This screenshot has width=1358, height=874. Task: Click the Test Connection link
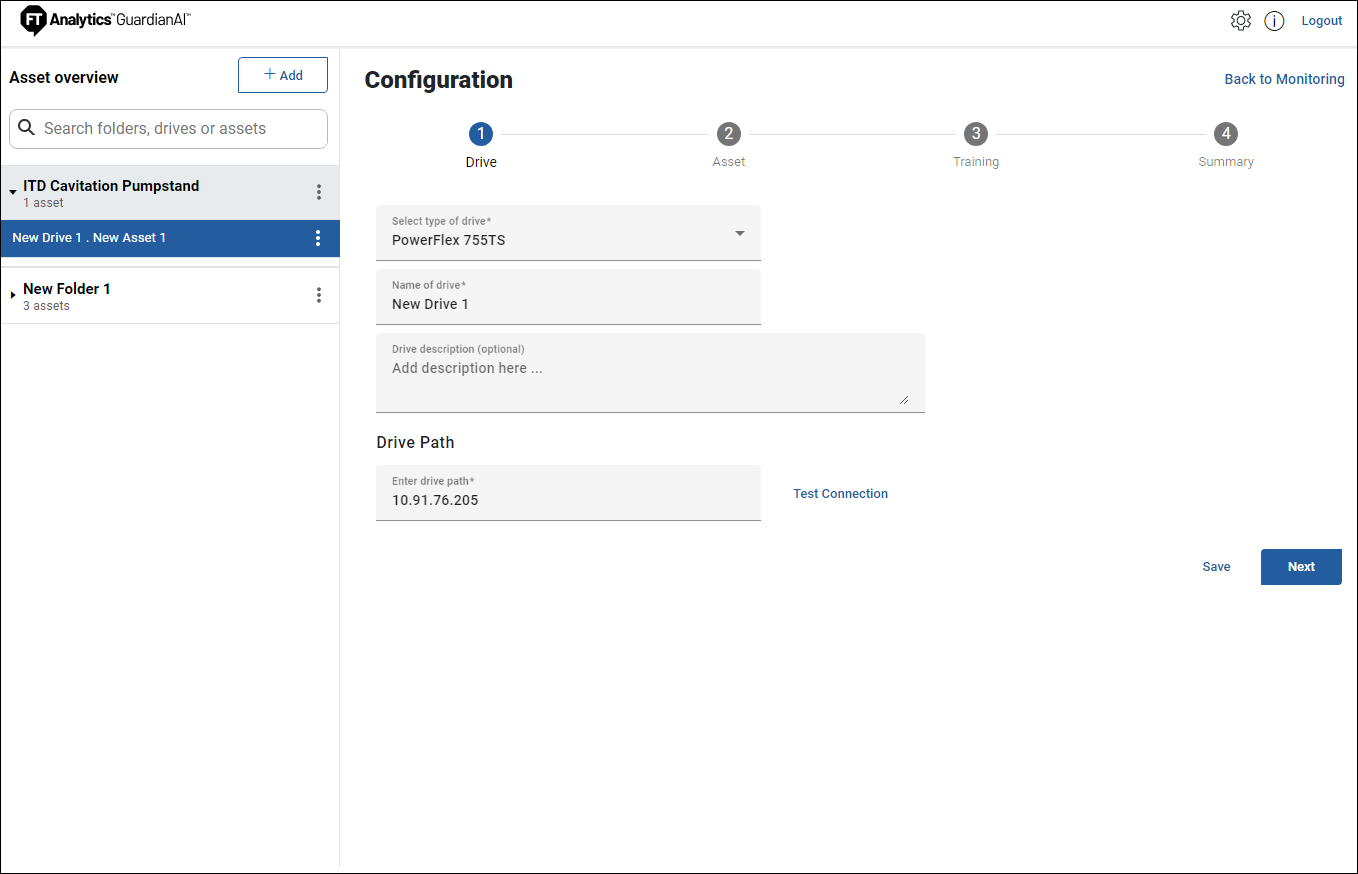pos(840,494)
